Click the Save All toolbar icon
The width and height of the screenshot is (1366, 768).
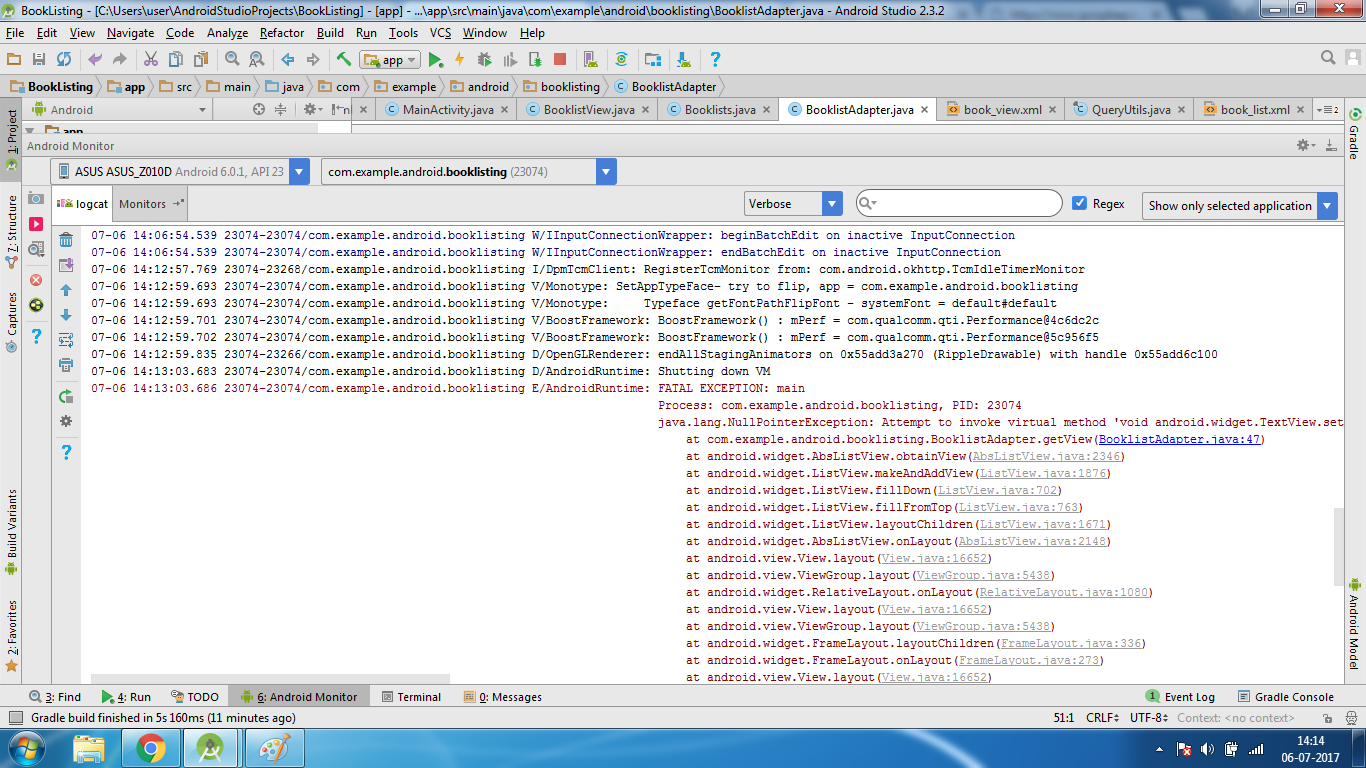(x=39, y=60)
